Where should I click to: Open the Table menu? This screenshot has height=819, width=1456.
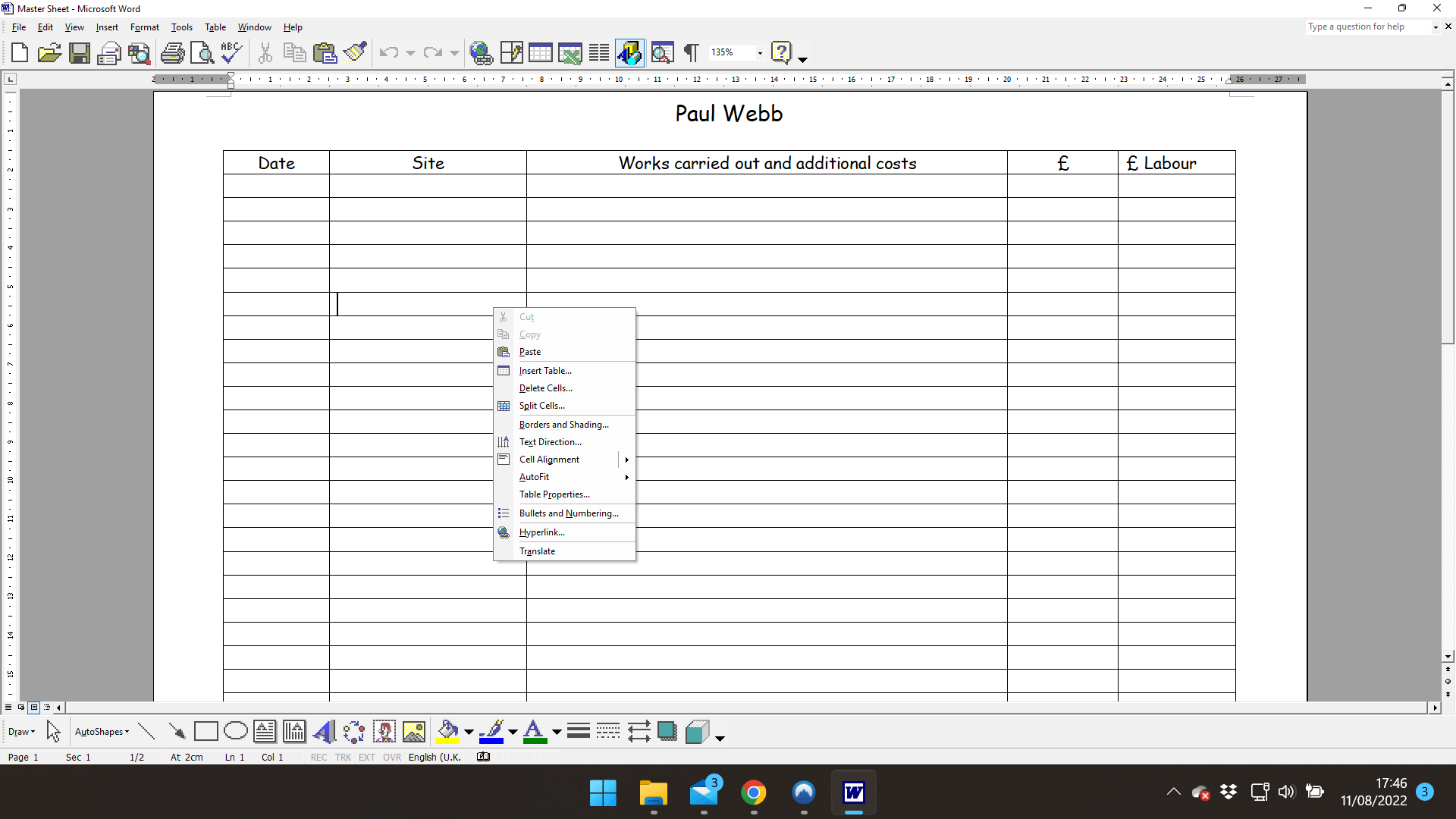click(x=215, y=27)
